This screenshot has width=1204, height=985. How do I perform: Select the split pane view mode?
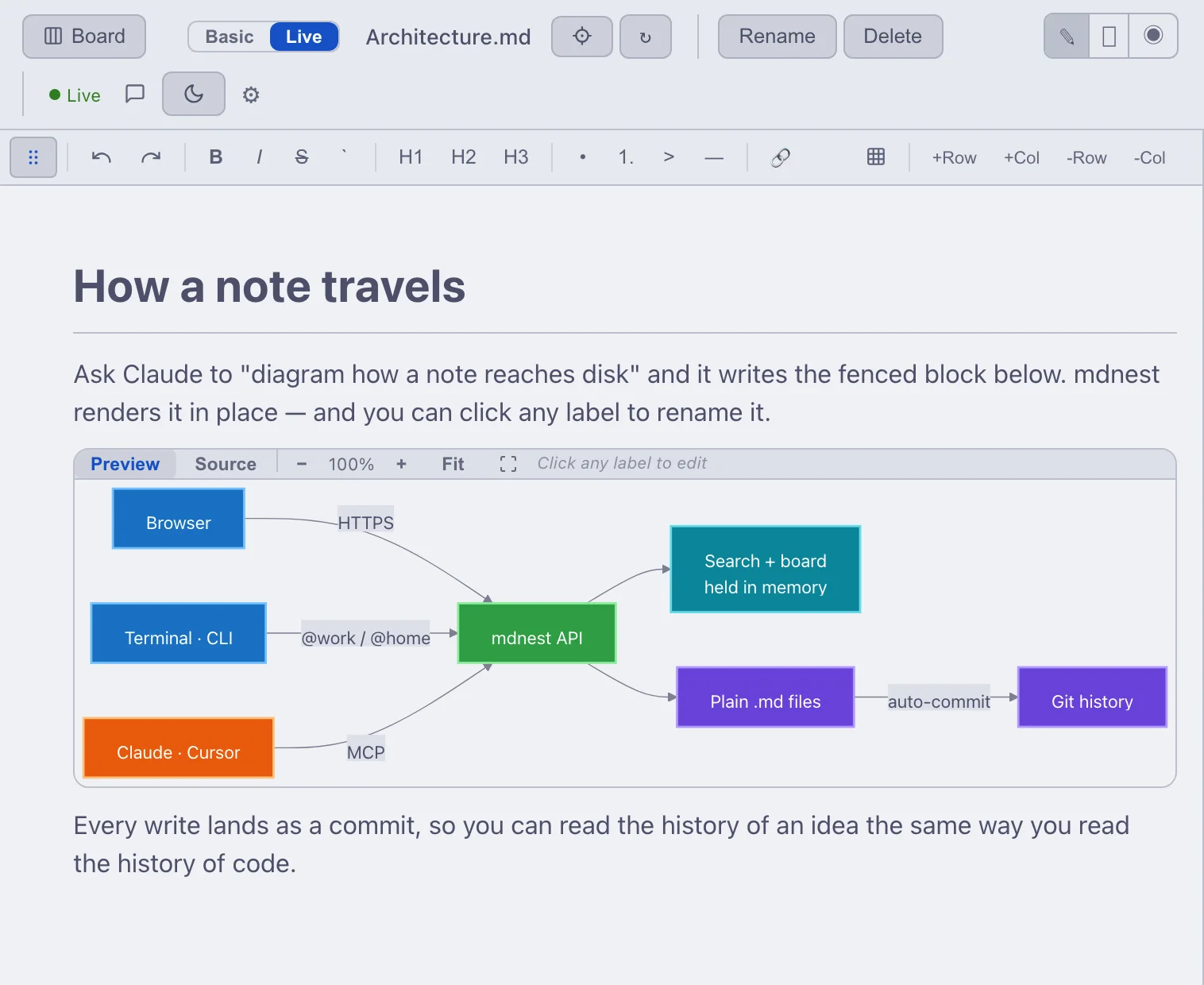(1109, 37)
